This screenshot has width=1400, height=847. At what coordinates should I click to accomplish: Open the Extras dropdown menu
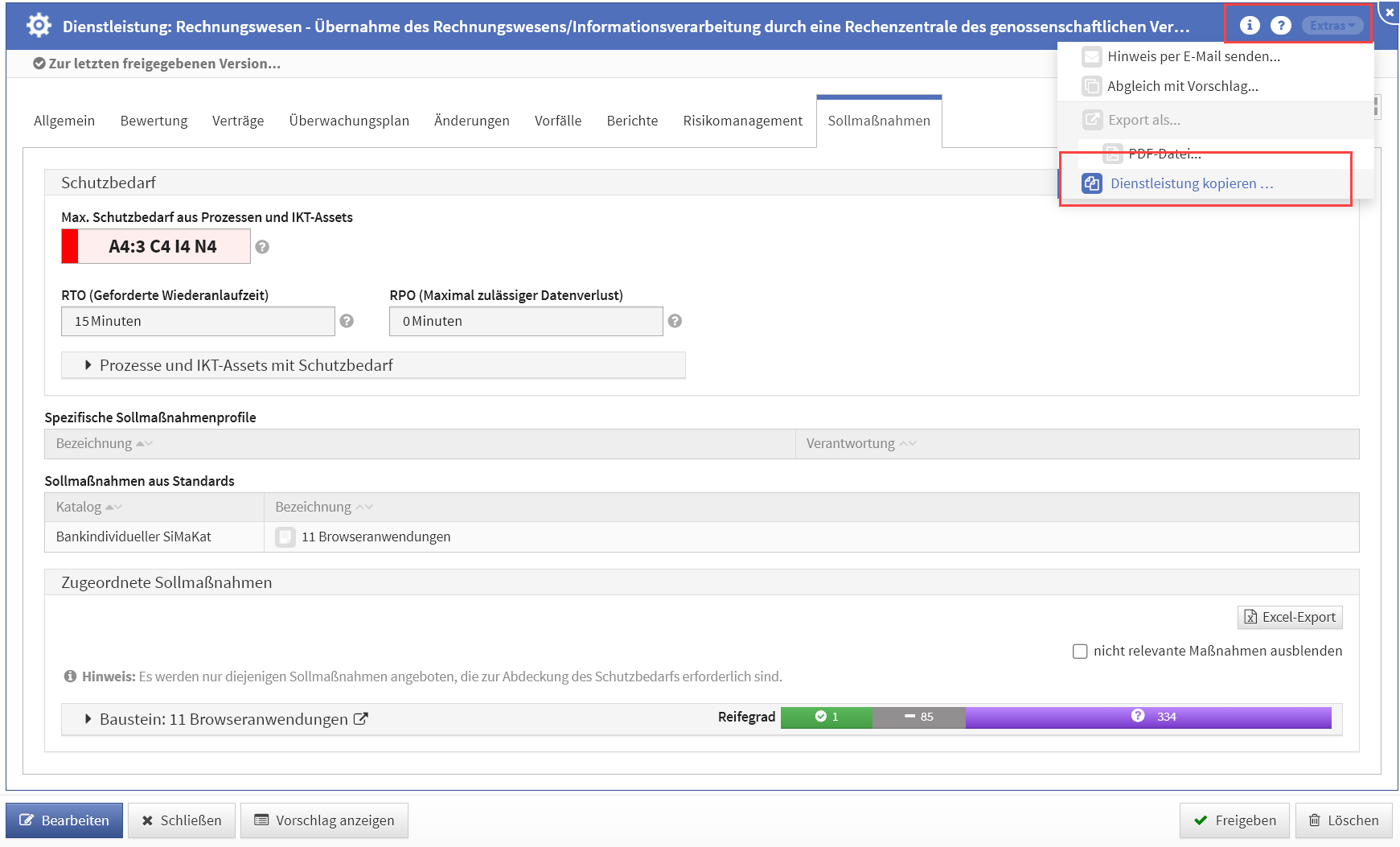[1332, 26]
